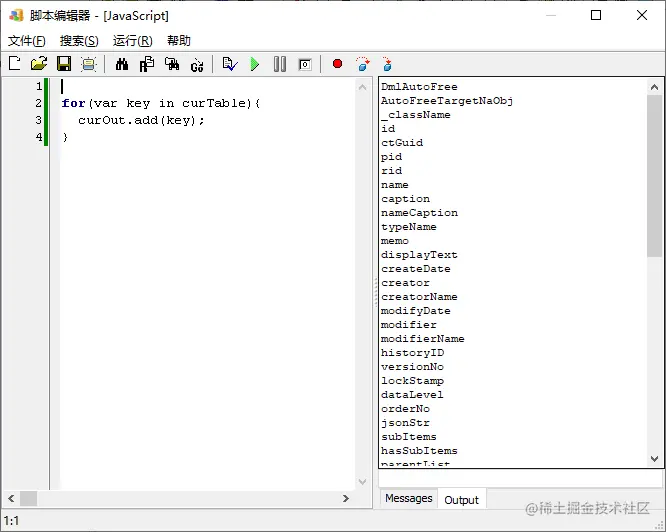
Task: Select 'creatorName' in output list
Action: tap(419, 297)
